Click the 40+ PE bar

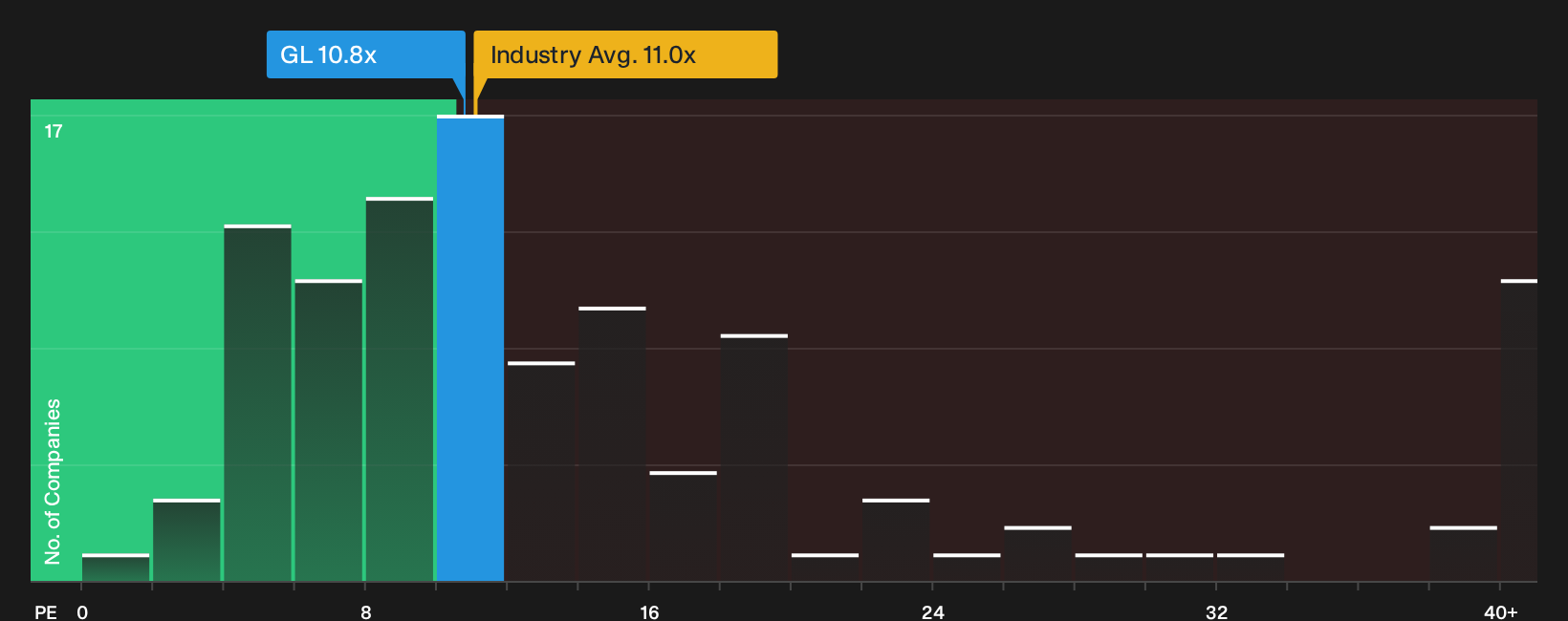click(1519, 430)
